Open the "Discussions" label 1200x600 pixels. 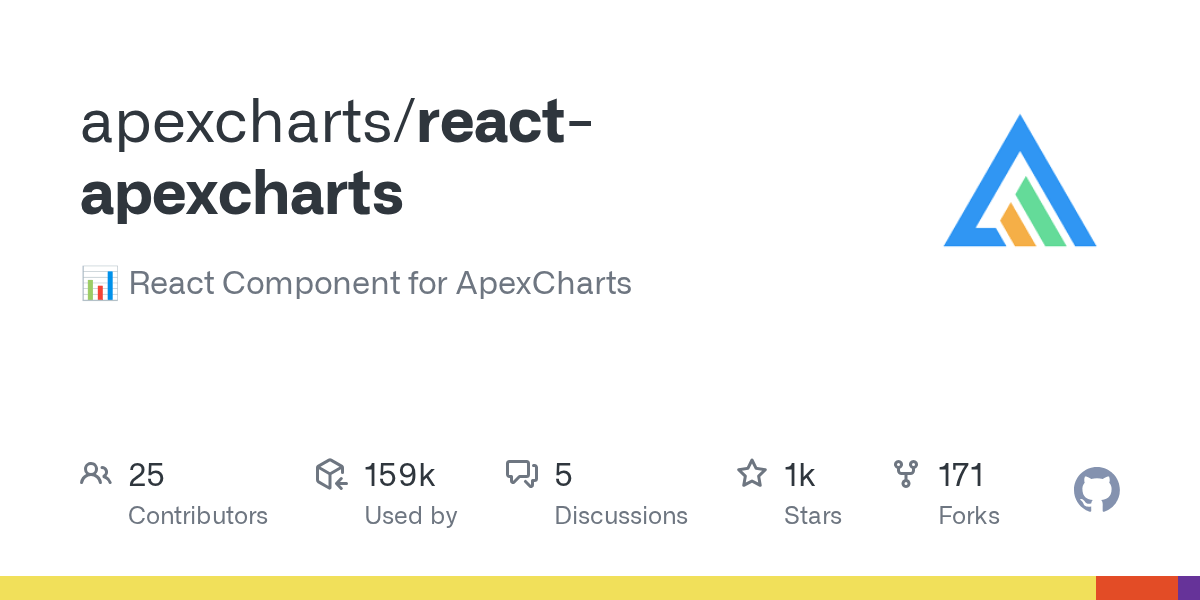point(621,516)
